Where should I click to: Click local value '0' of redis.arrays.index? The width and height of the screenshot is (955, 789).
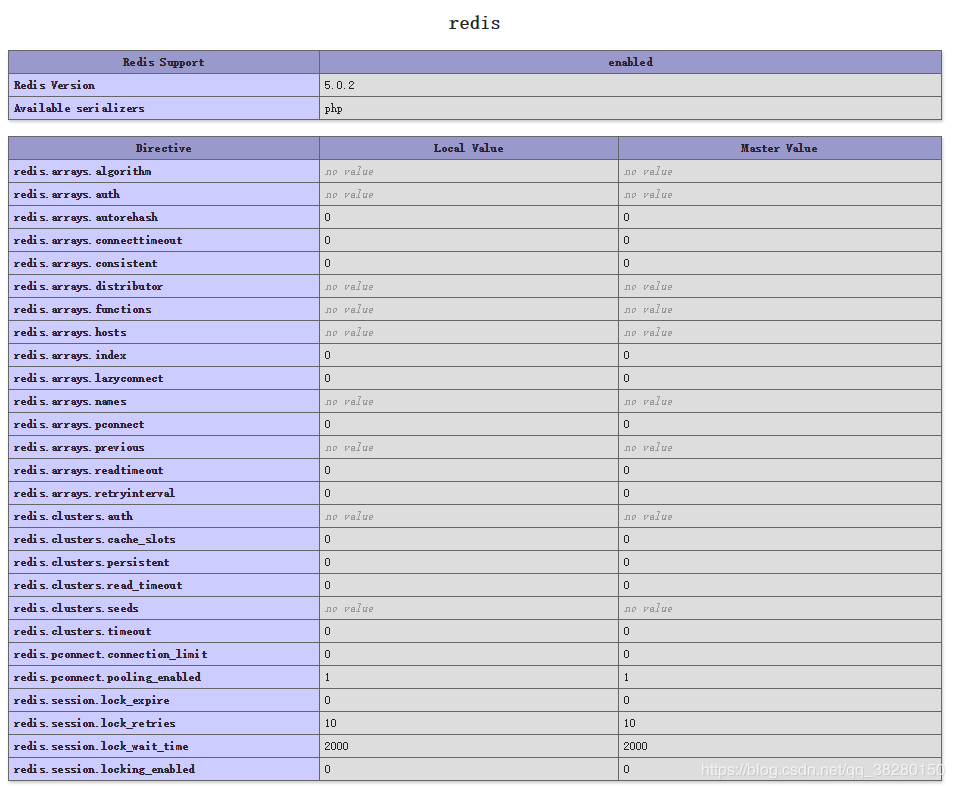click(328, 355)
